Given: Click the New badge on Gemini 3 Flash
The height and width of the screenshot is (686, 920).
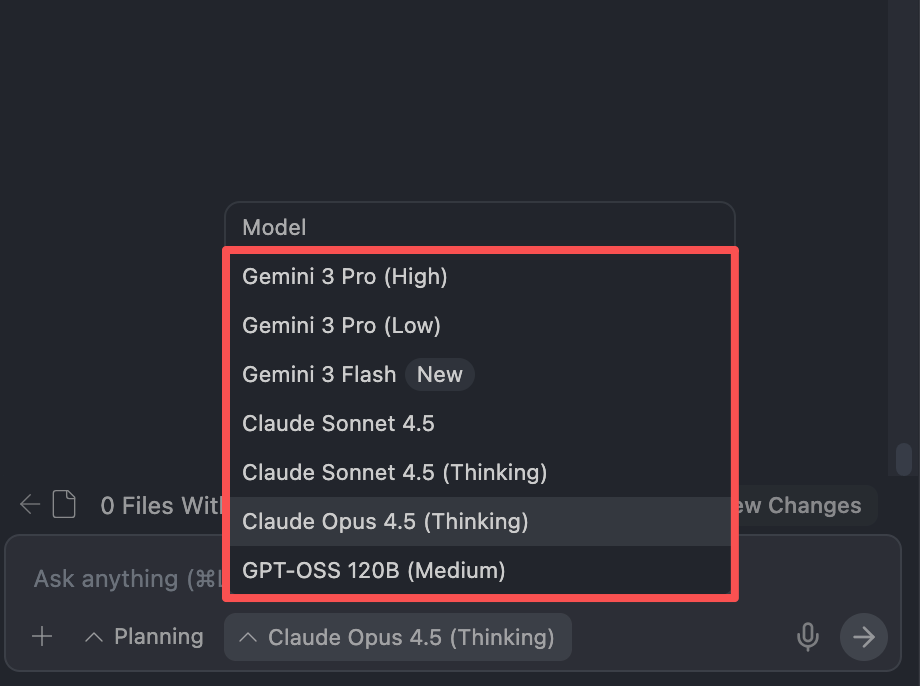Looking at the screenshot, I should (439, 375).
